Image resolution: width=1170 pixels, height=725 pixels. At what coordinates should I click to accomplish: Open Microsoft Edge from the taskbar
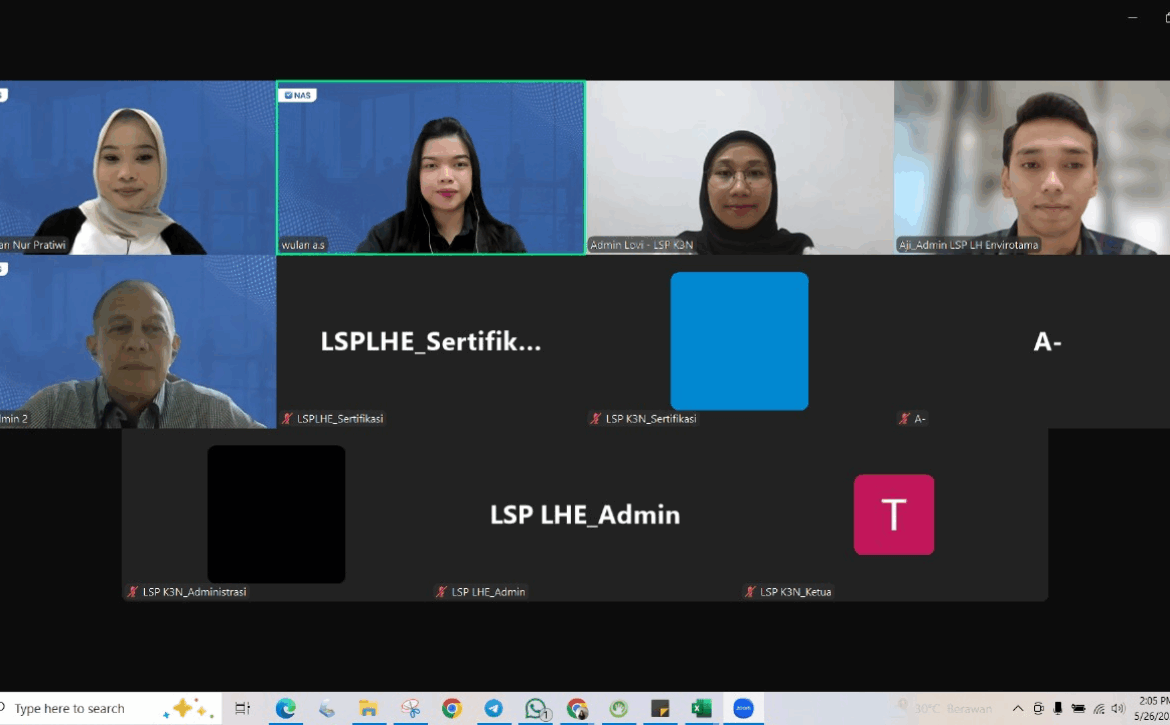[286, 709]
